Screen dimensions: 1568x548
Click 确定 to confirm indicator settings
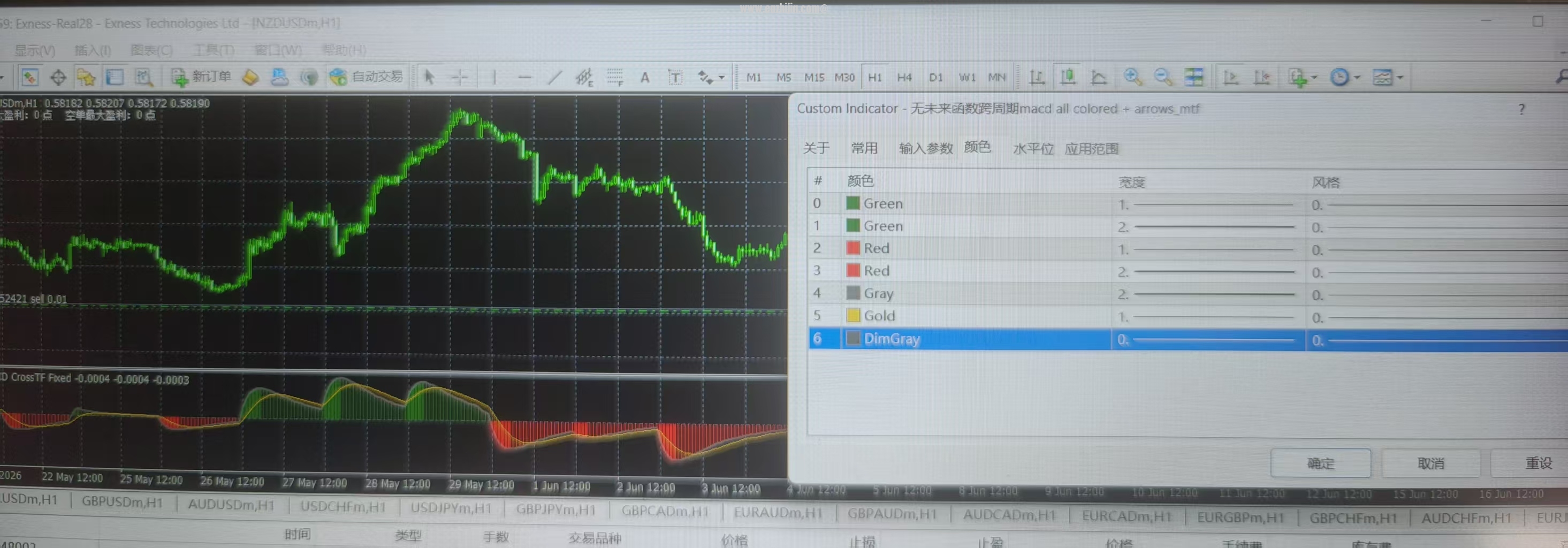tap(1320, 463)
